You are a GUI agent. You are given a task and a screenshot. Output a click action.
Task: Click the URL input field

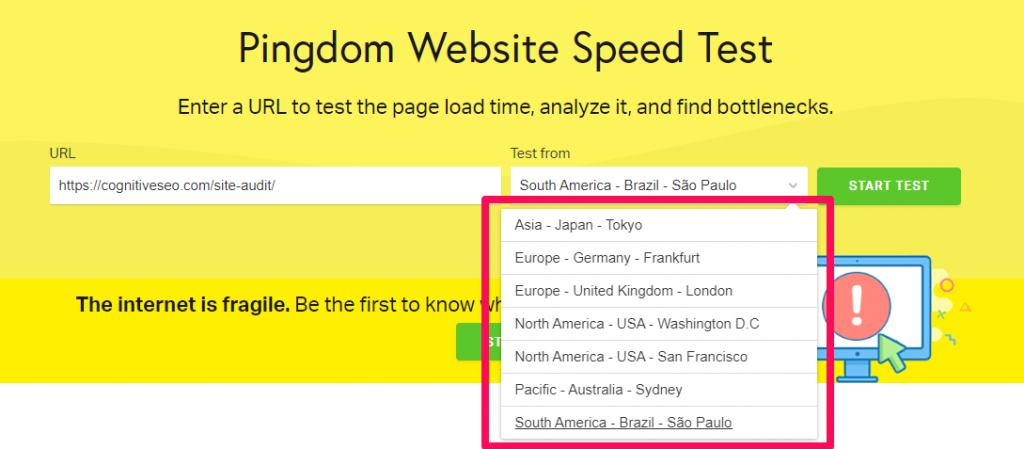point(275,185)
